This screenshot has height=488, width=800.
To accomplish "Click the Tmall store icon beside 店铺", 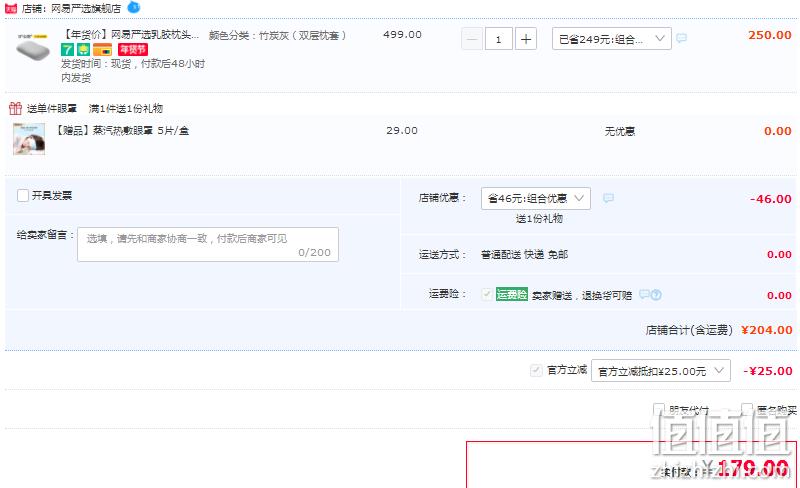I will pyautogui.click(x=11, y=8).
